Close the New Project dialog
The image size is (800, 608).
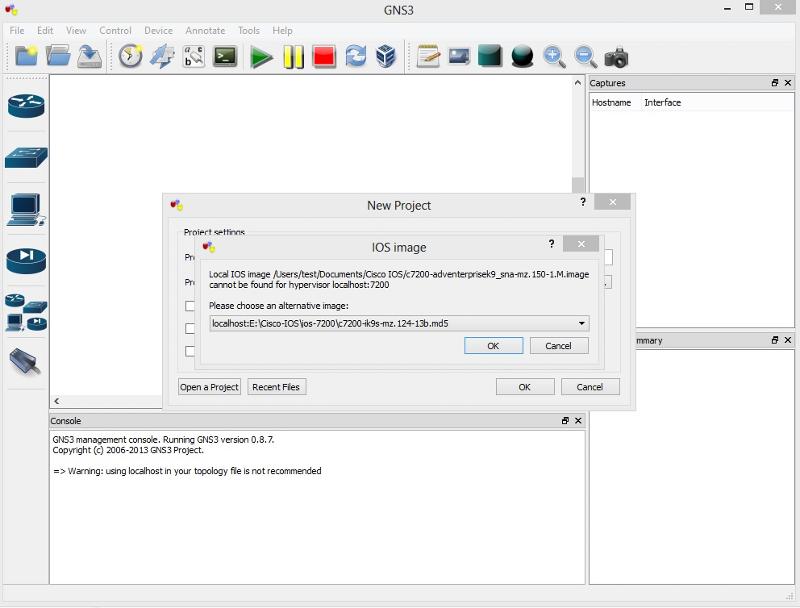pyautogui.click(x=612, y=202)
